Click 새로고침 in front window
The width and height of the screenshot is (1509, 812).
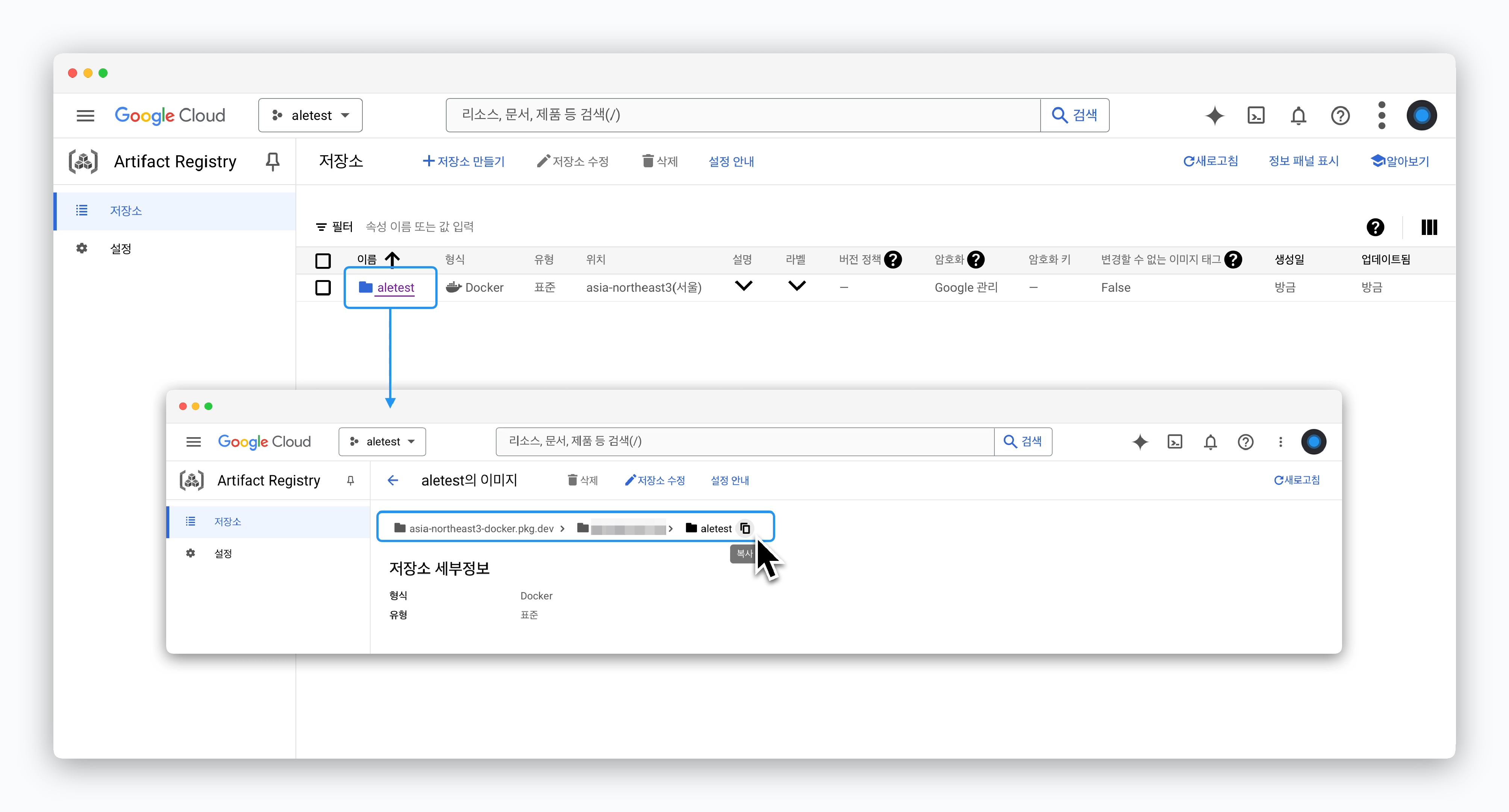pyautogui.click(x=1296, y=480)
